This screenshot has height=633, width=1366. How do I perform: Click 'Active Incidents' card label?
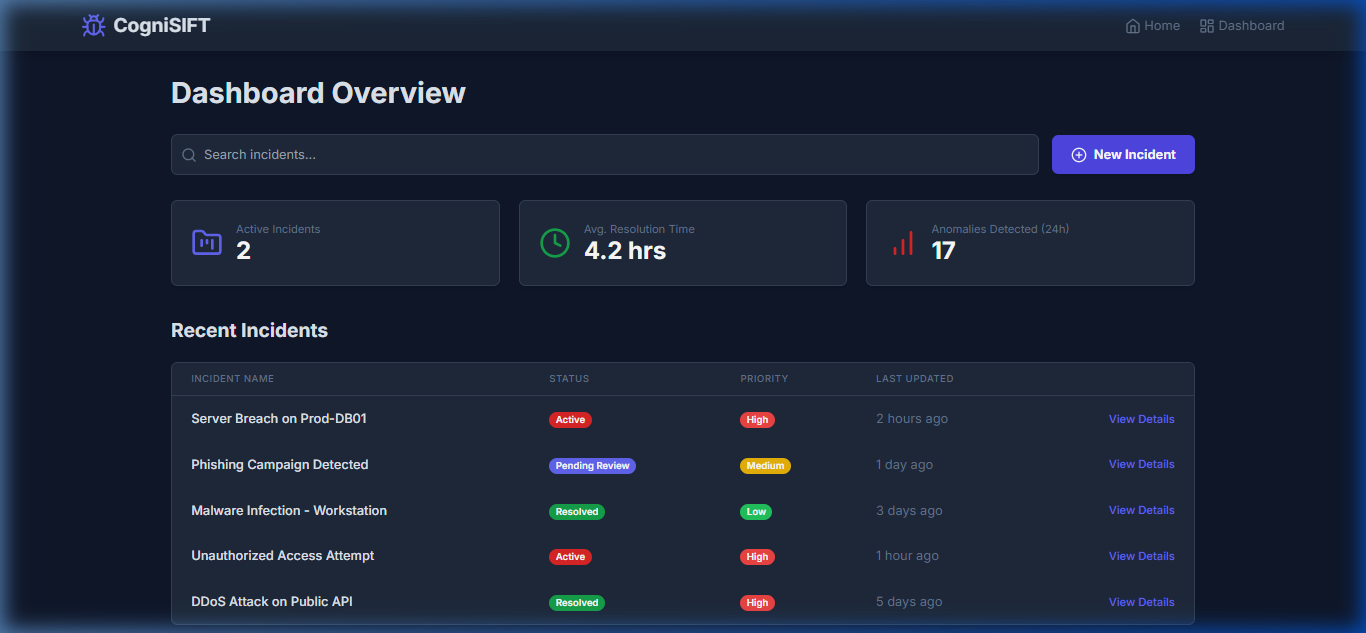tap(278, 229)
